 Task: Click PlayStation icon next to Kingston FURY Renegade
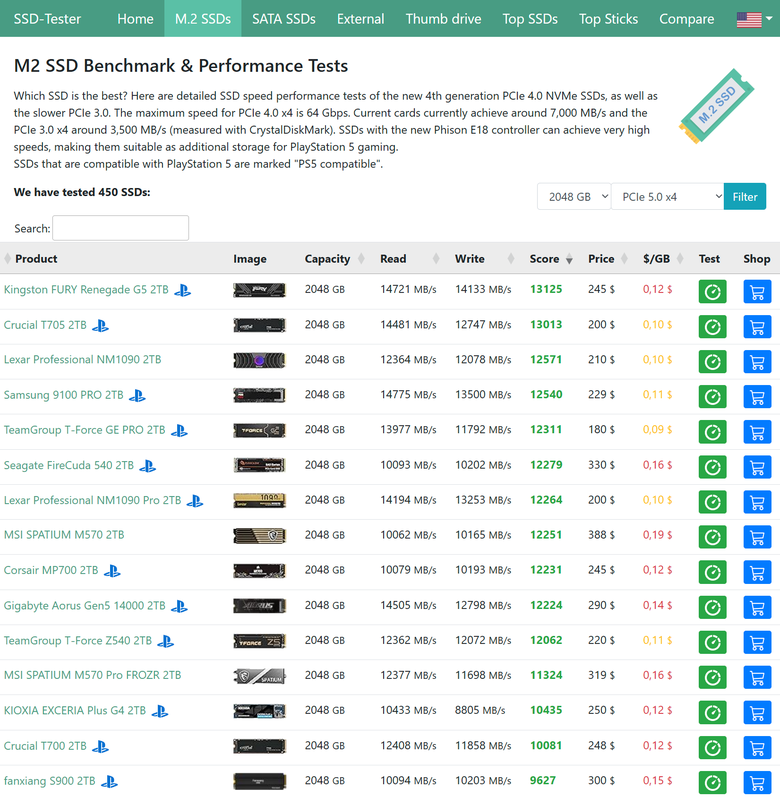click(182, 290)
